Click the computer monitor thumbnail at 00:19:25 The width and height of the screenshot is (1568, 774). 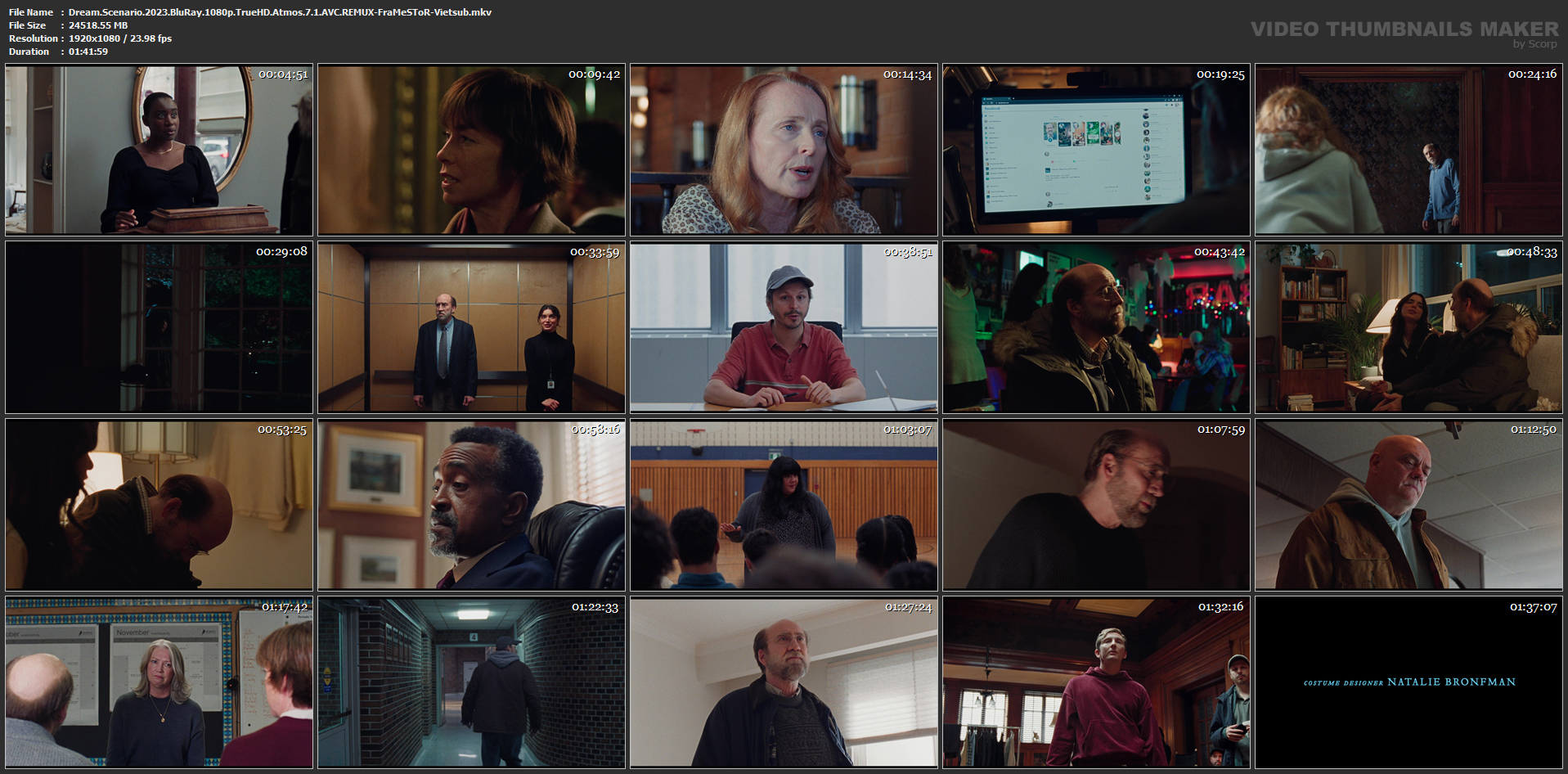(x=1096, y=151)
